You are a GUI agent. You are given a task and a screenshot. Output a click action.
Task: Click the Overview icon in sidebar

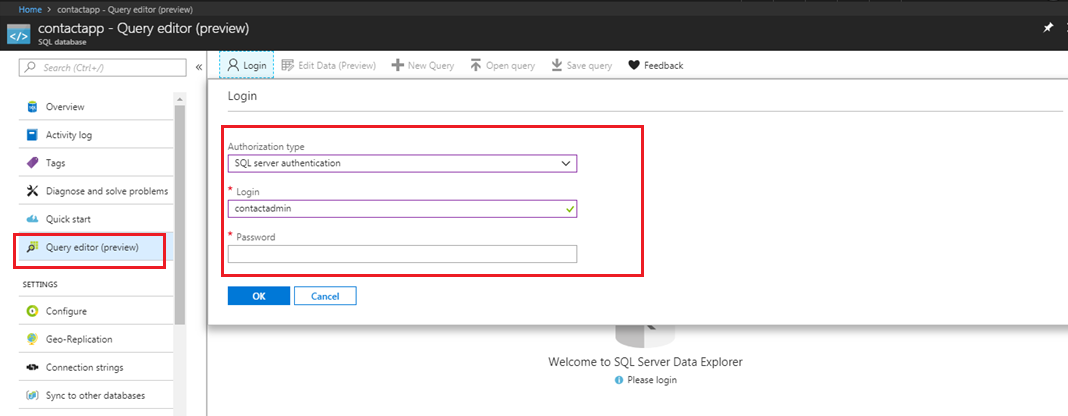click(x=32, y=107)
